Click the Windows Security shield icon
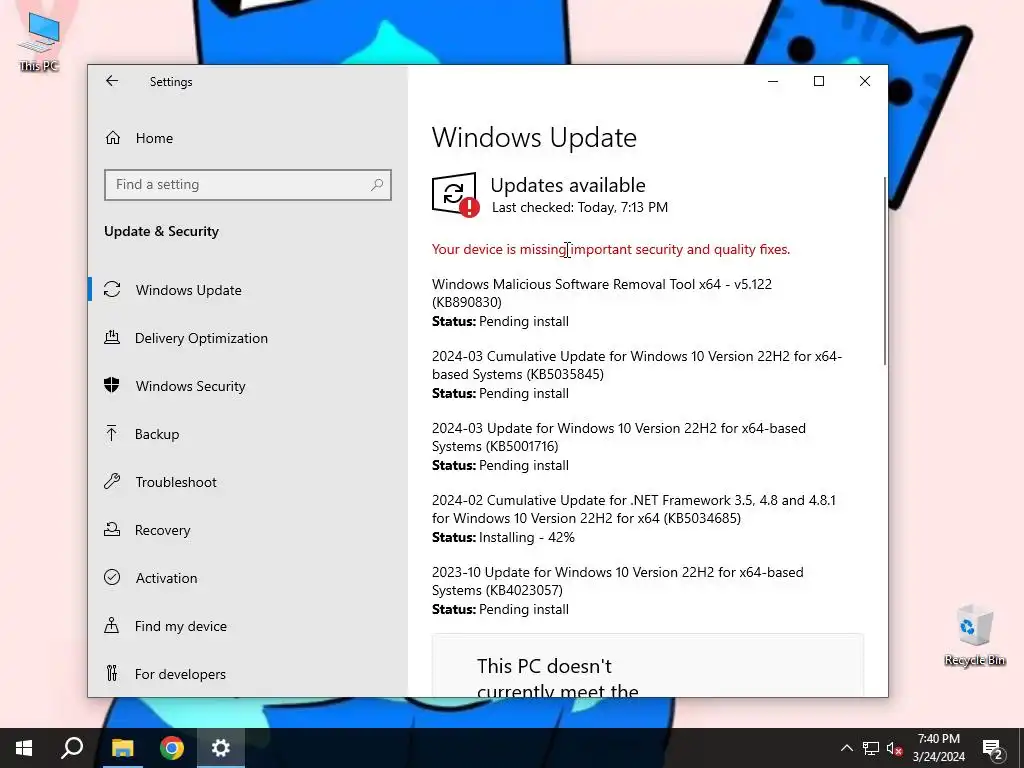1024x768 pixels. pos(112,385)
